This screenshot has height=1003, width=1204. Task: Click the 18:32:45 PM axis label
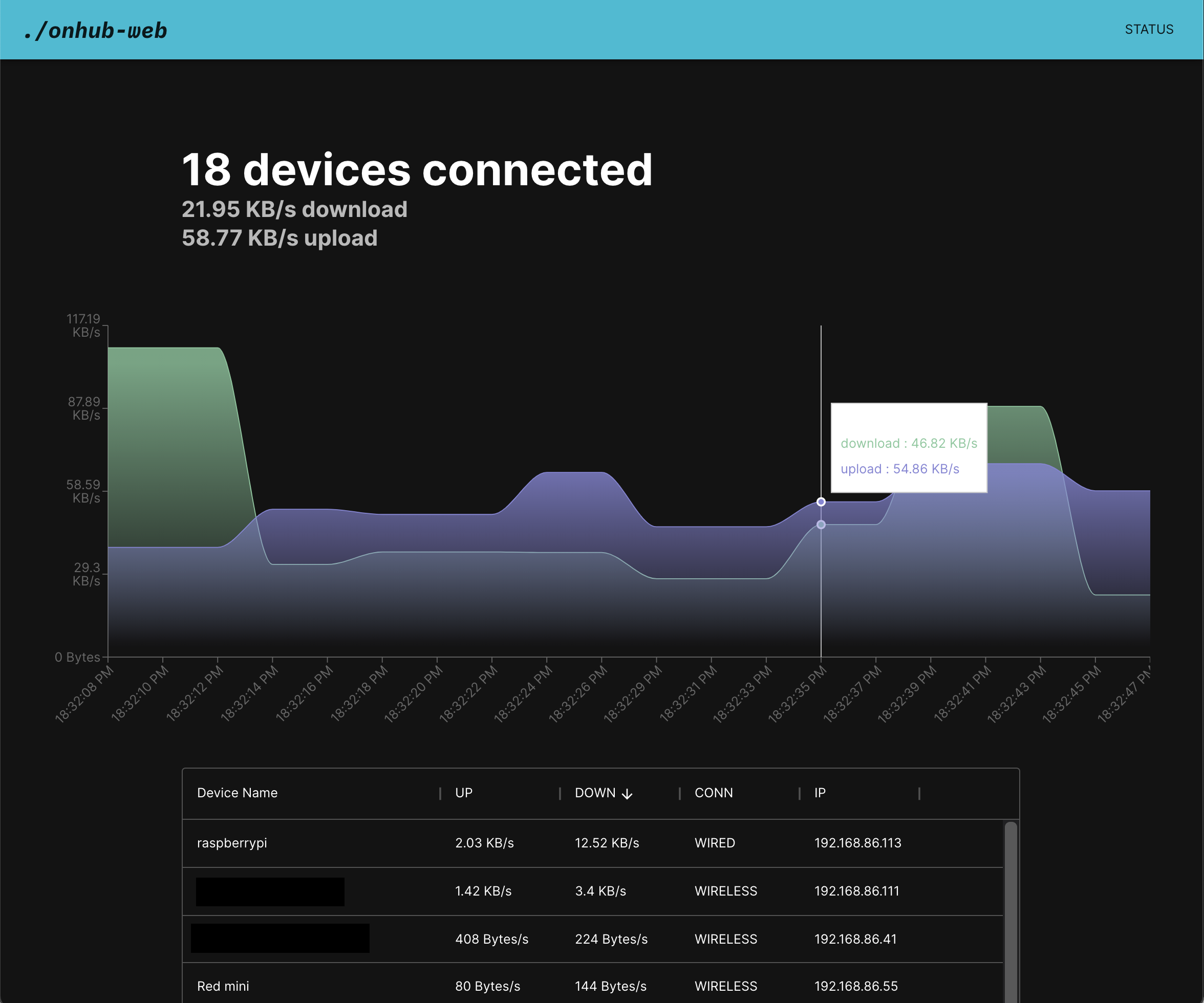pos(1071,694)
